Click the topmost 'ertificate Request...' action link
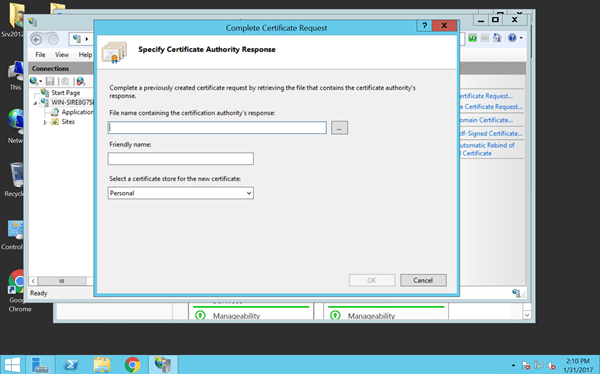Screen dimensions: 600x374 [486, 96]
